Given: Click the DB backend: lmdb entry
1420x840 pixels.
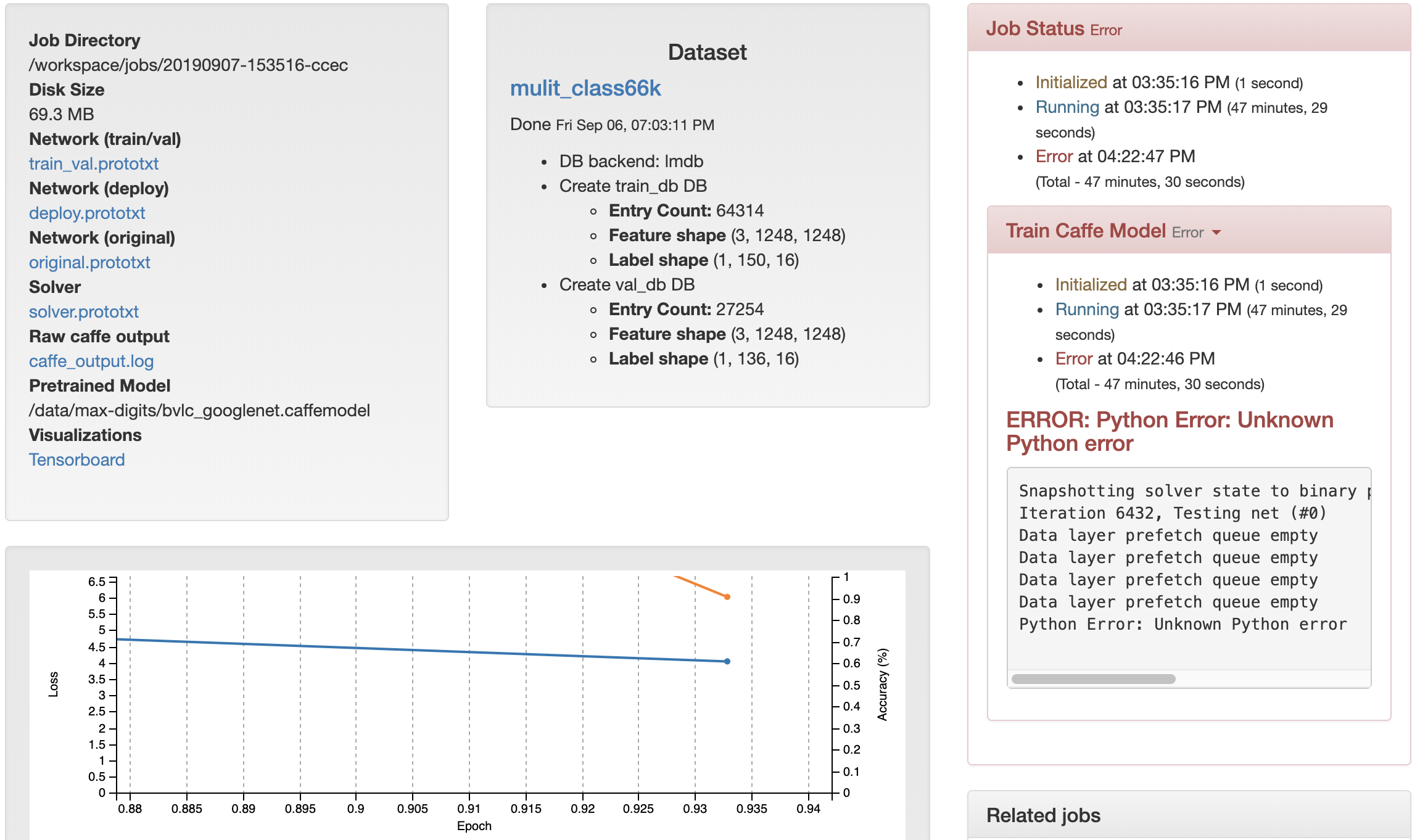Looking at the screenshot, I should pyautogui.click(x=632, y=161).
